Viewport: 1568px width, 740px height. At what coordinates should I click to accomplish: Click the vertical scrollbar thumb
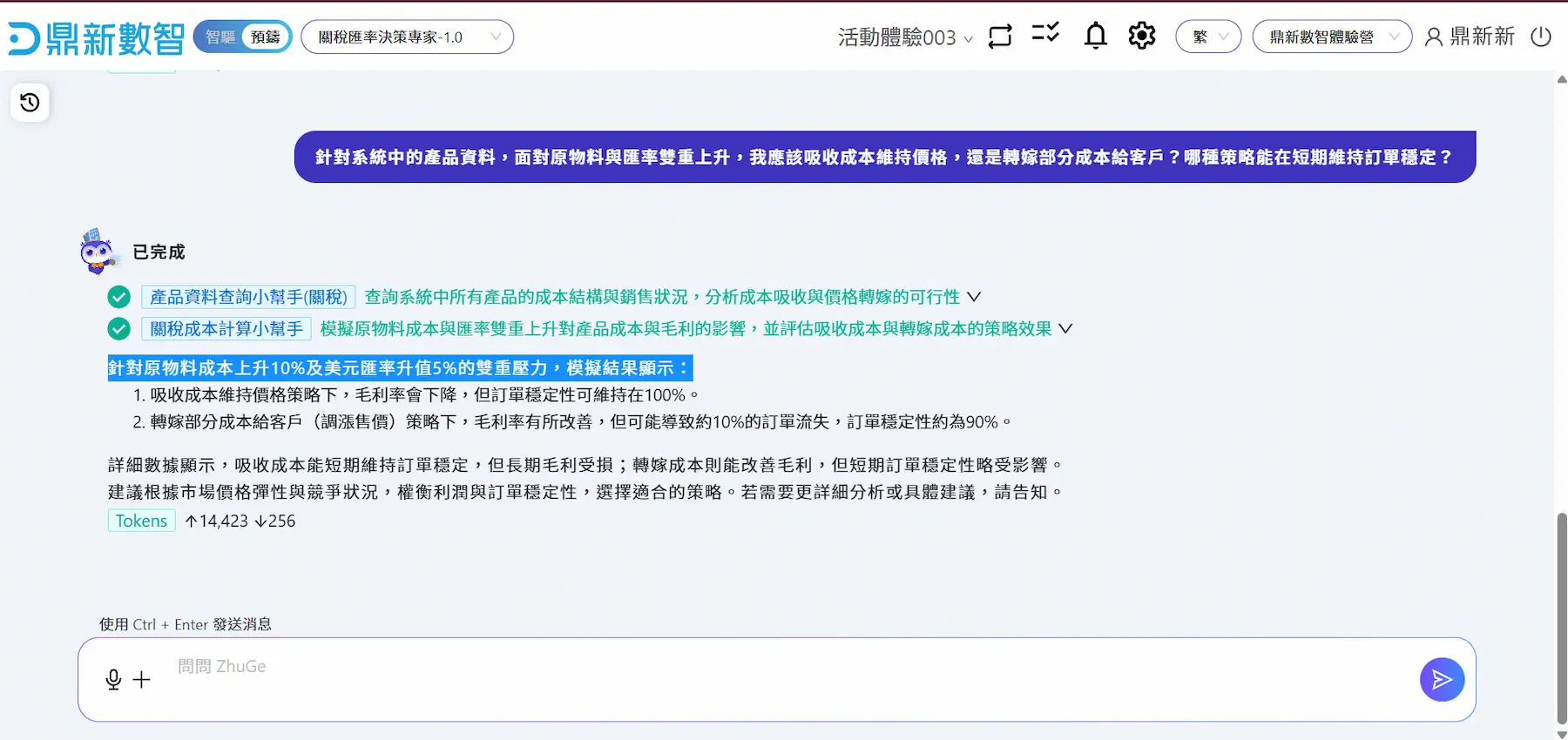pyautogui.click(x=1562, y=618)
